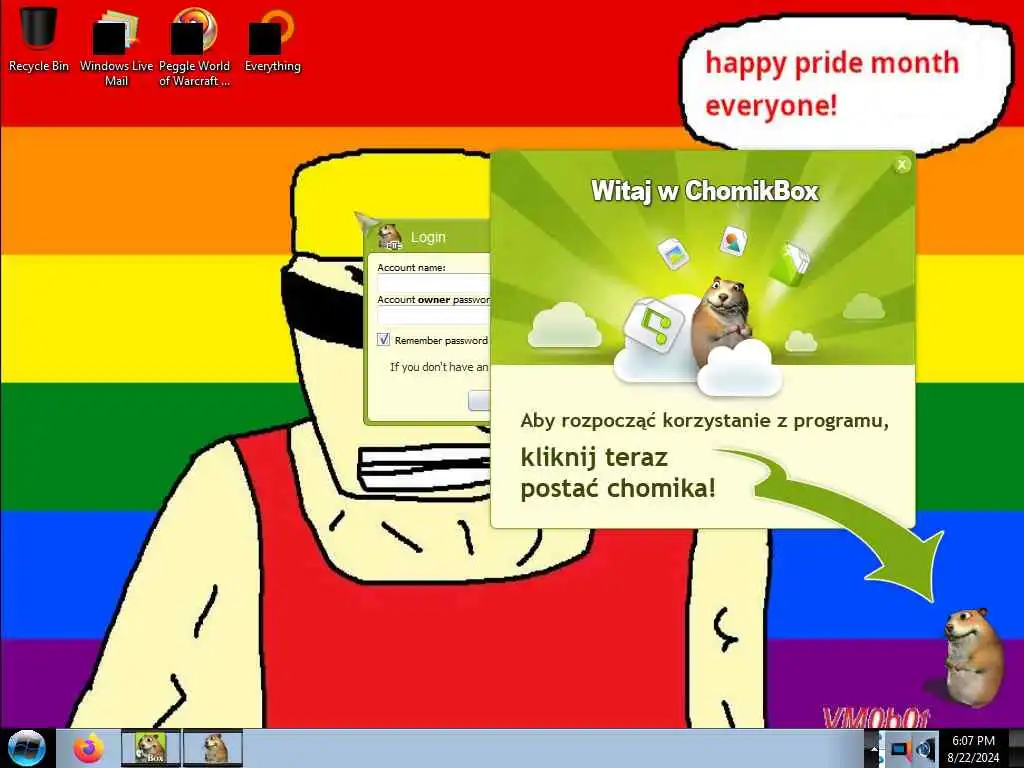Open Windows Live Mail desktop shortcut
Screen dimensions: 1024x768
click(x=116, y=46)
